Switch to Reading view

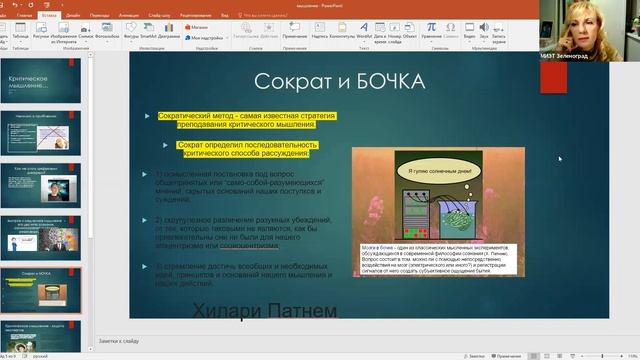pos(560,356)
